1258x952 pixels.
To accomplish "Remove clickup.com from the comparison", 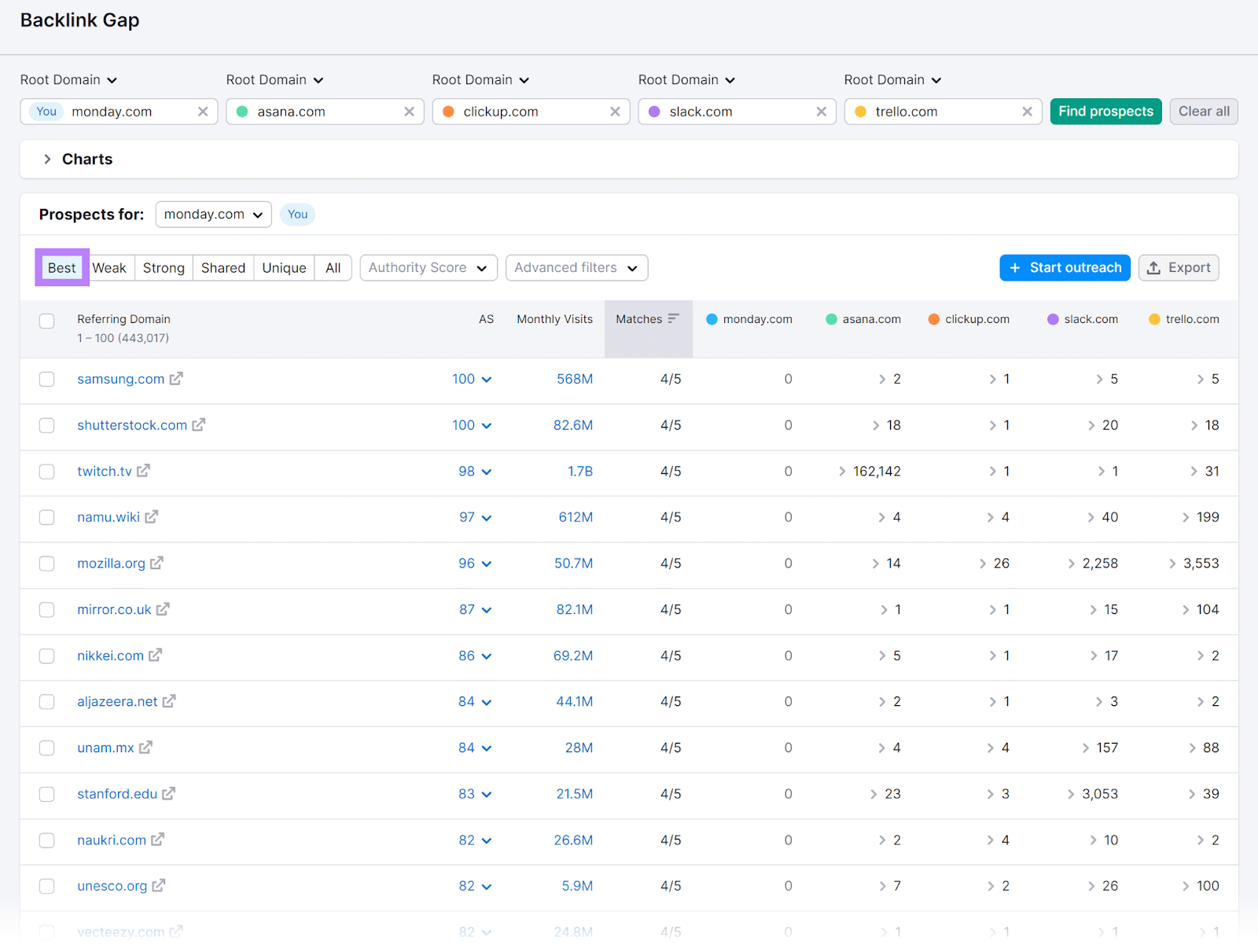I will click(615, 111).
